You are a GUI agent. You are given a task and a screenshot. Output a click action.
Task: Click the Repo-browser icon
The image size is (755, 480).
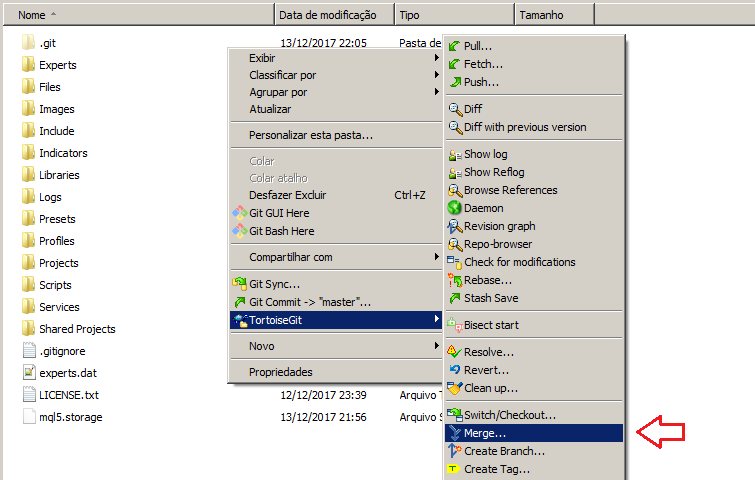click(455, 244)
